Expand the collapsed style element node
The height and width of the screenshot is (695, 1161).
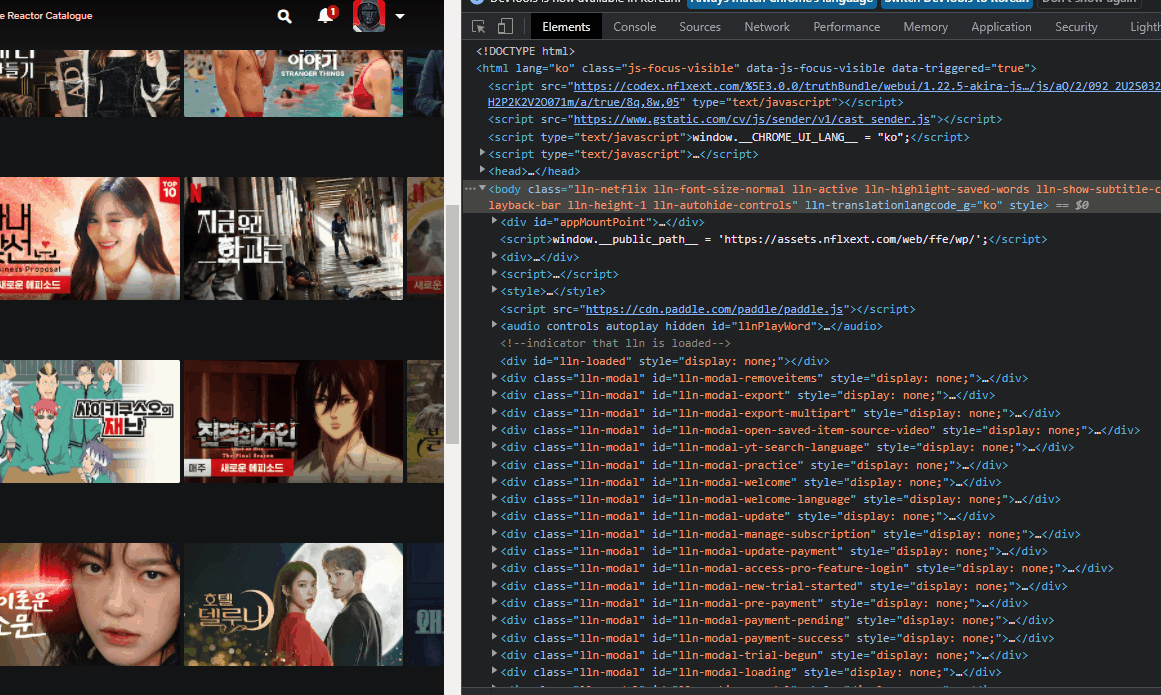(x=494, y=290)
